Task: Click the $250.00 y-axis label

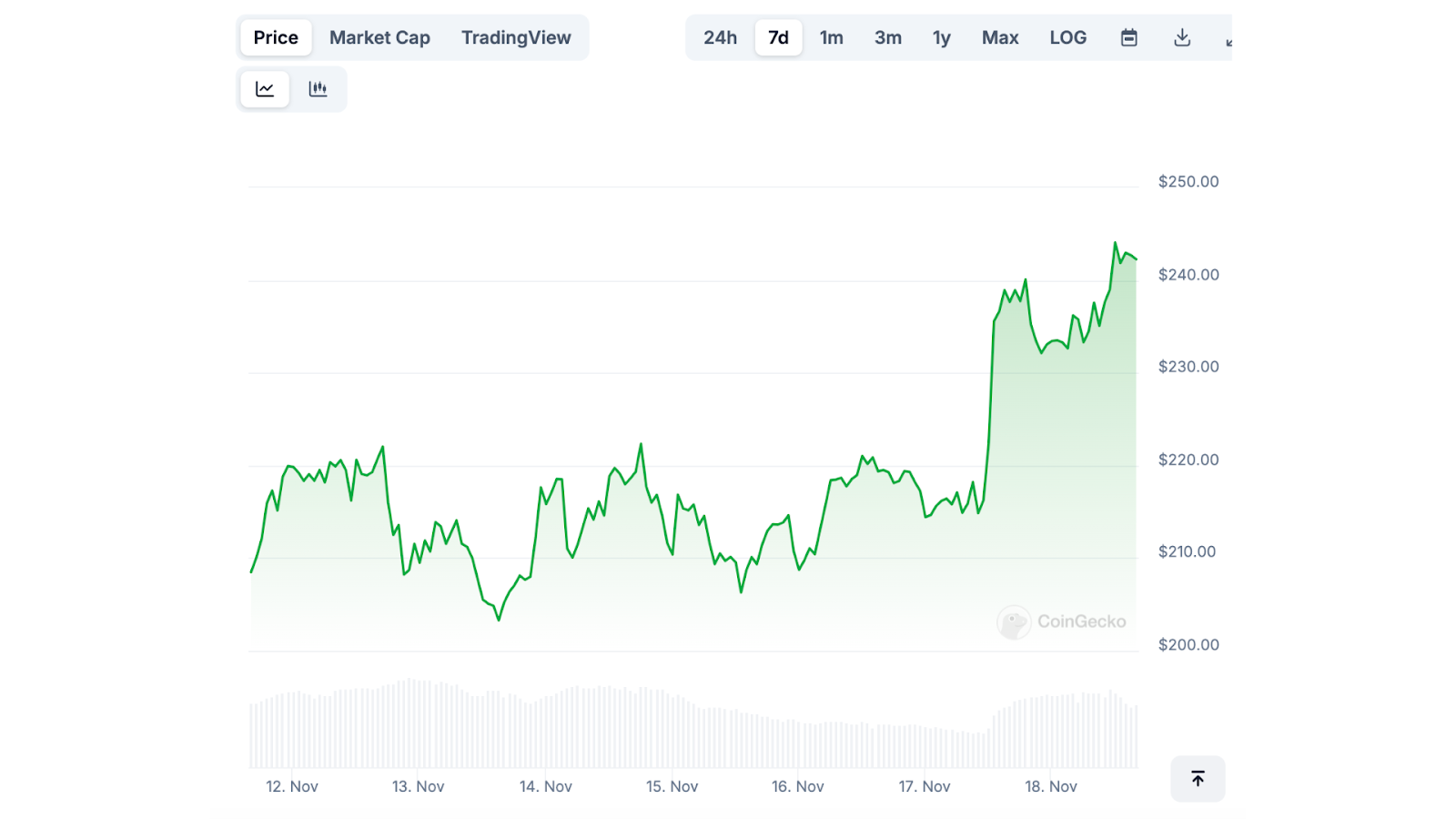Action: click(1188, 182)
